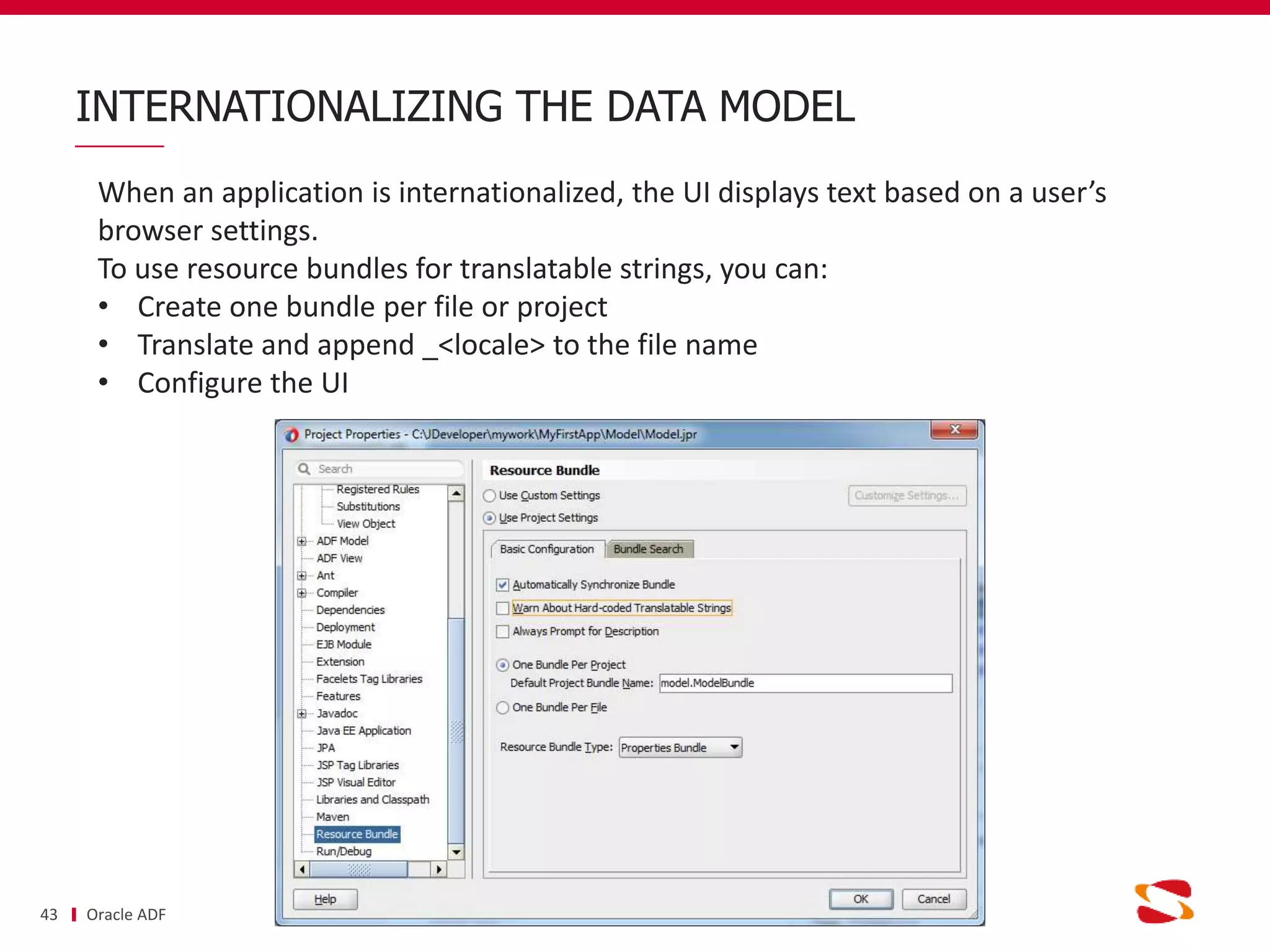This screenshot has height=952, width=1270.
Task: Expand the Javadoc tree node
Action: click(x=302, y=714)
